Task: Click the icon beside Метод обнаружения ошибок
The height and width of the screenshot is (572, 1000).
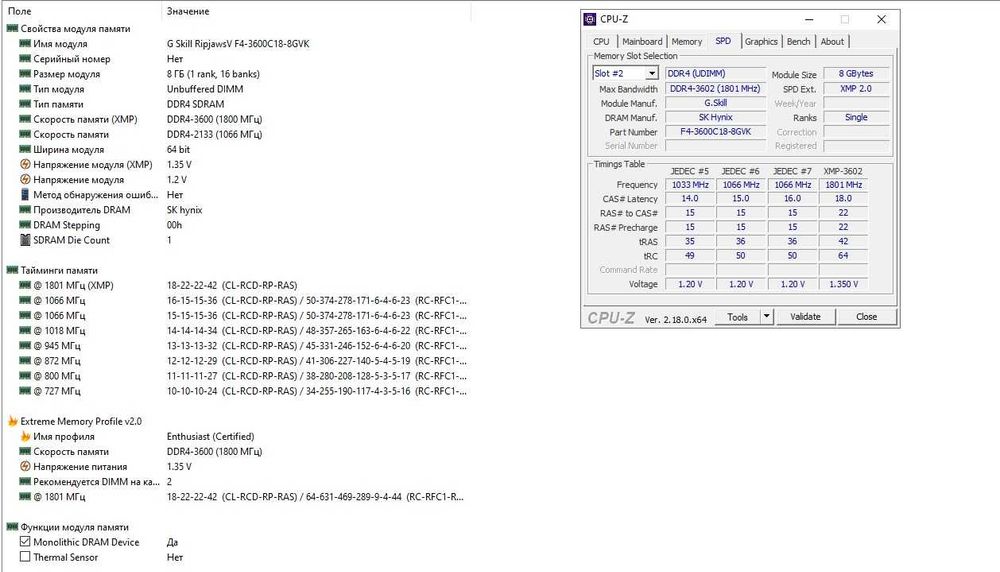Action: 25,194
